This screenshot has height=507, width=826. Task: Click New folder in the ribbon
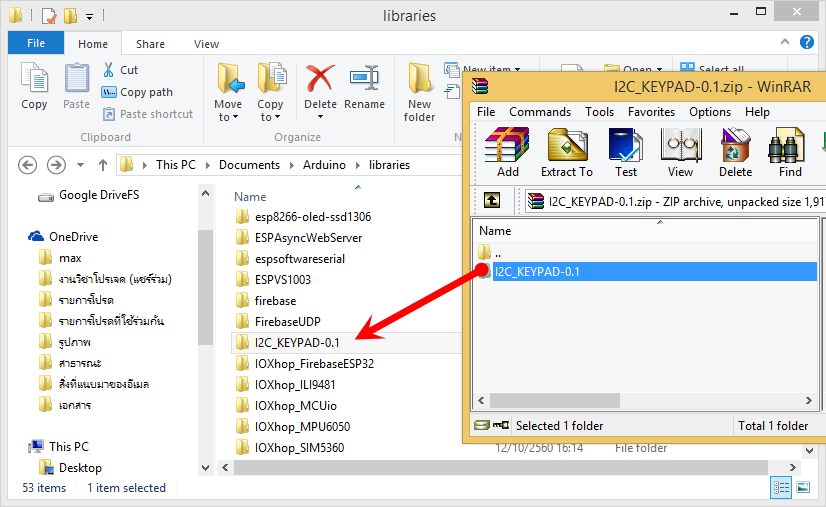419,93
